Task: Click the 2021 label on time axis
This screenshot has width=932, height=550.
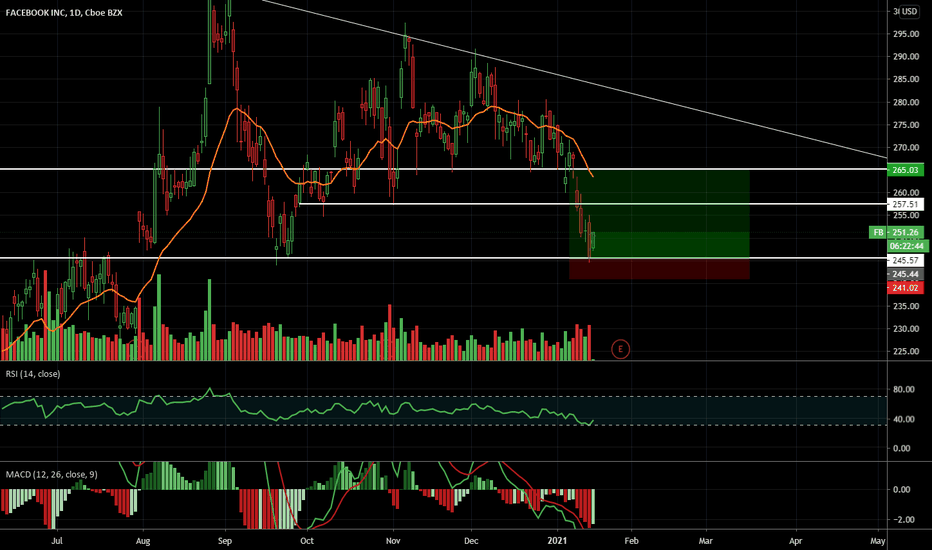Action: pyautogui.click(x=558, y=540)
